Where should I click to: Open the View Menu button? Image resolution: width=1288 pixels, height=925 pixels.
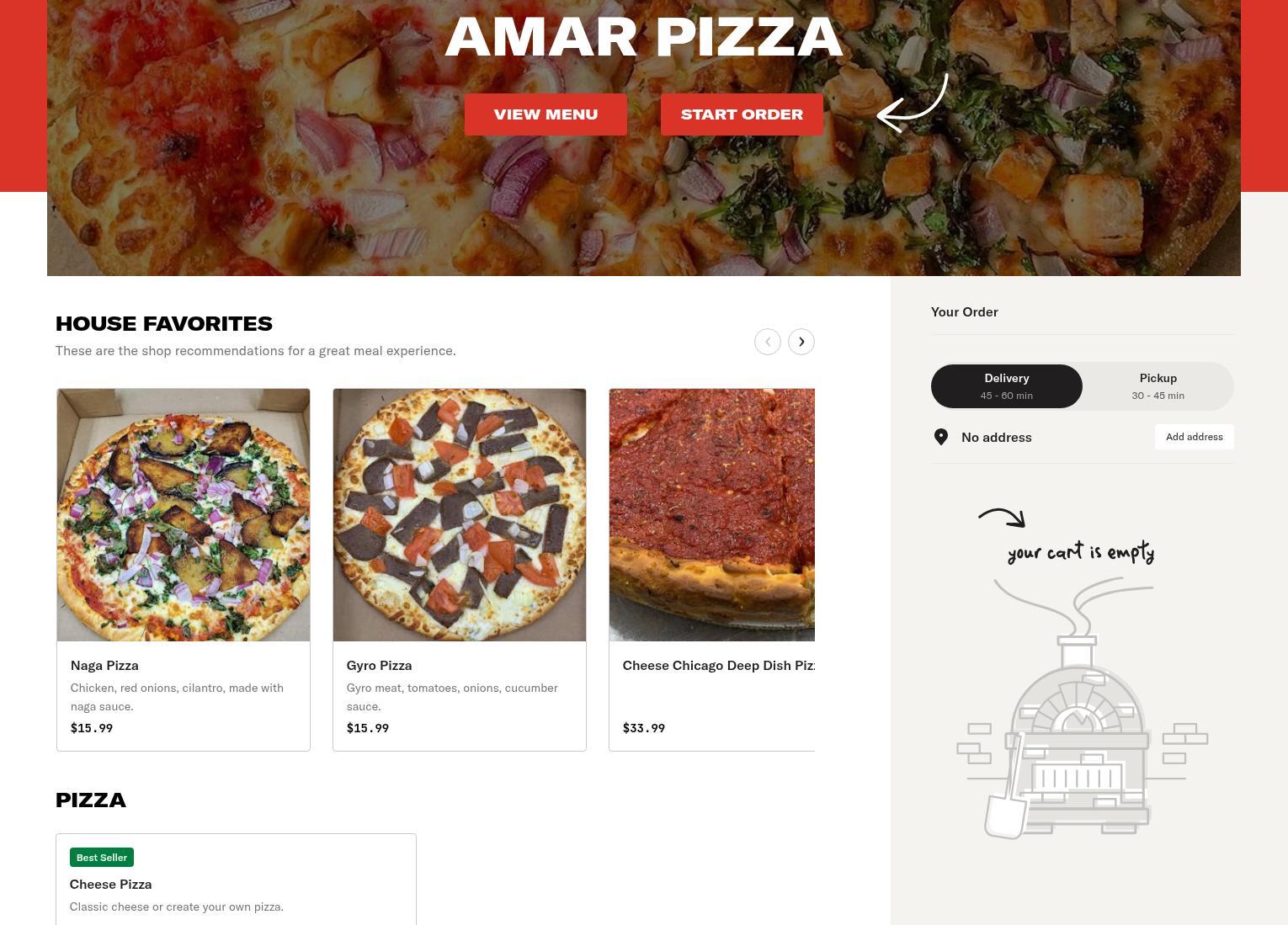pos(546,114)
